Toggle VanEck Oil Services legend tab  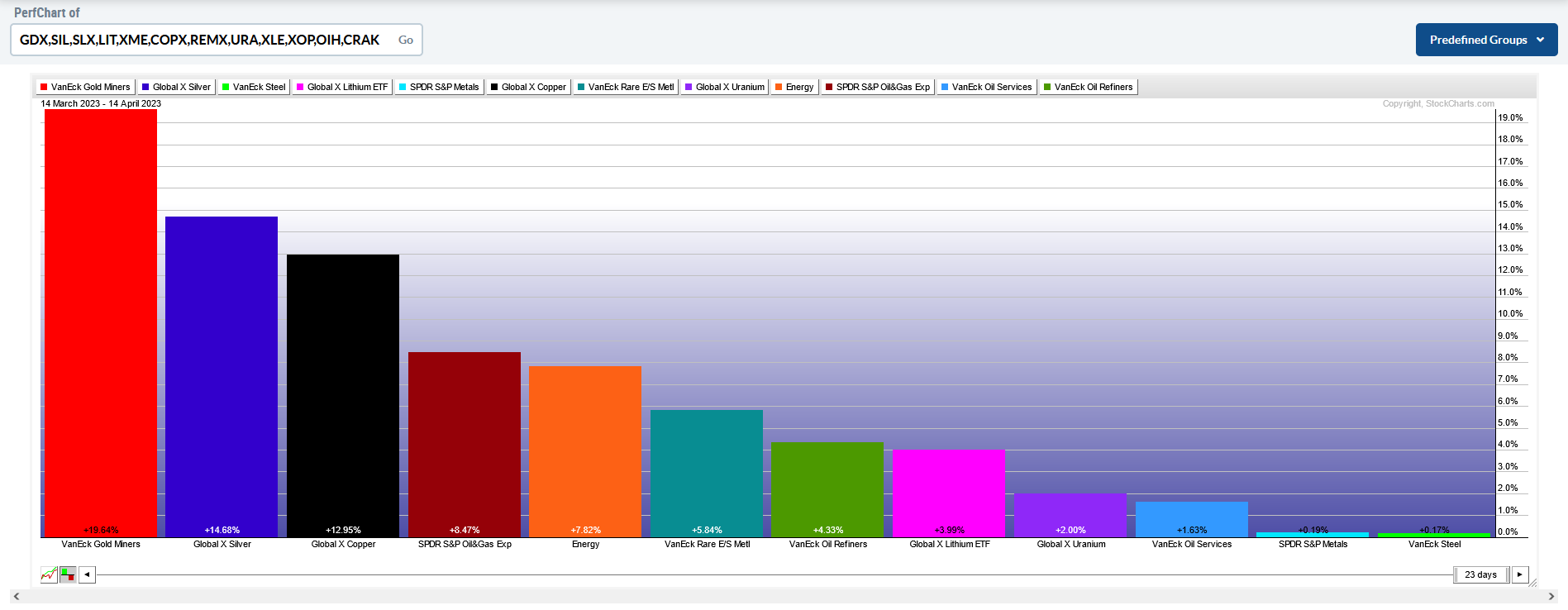coord(987,87)
